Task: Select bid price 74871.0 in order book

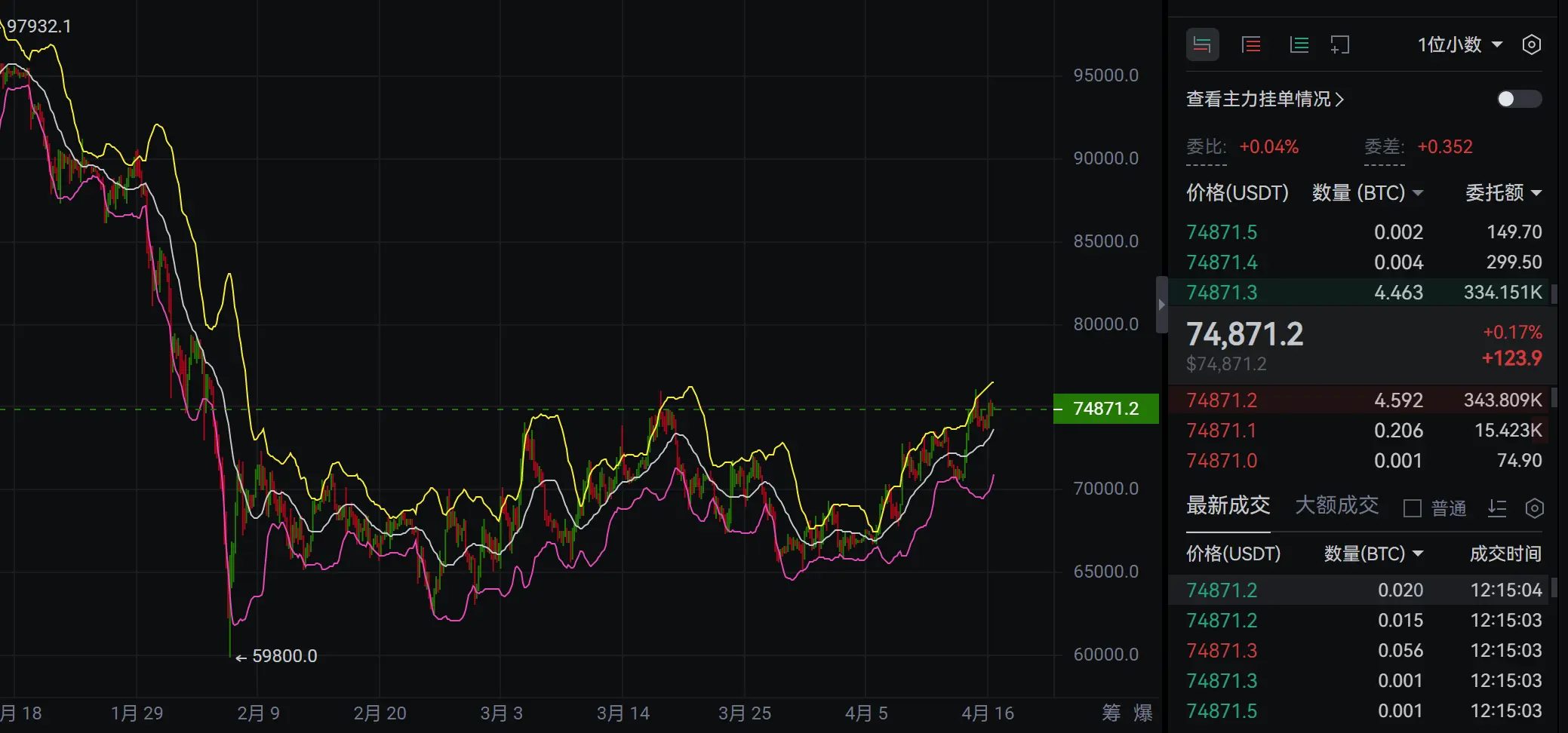Action: (x=1222, y=461)
